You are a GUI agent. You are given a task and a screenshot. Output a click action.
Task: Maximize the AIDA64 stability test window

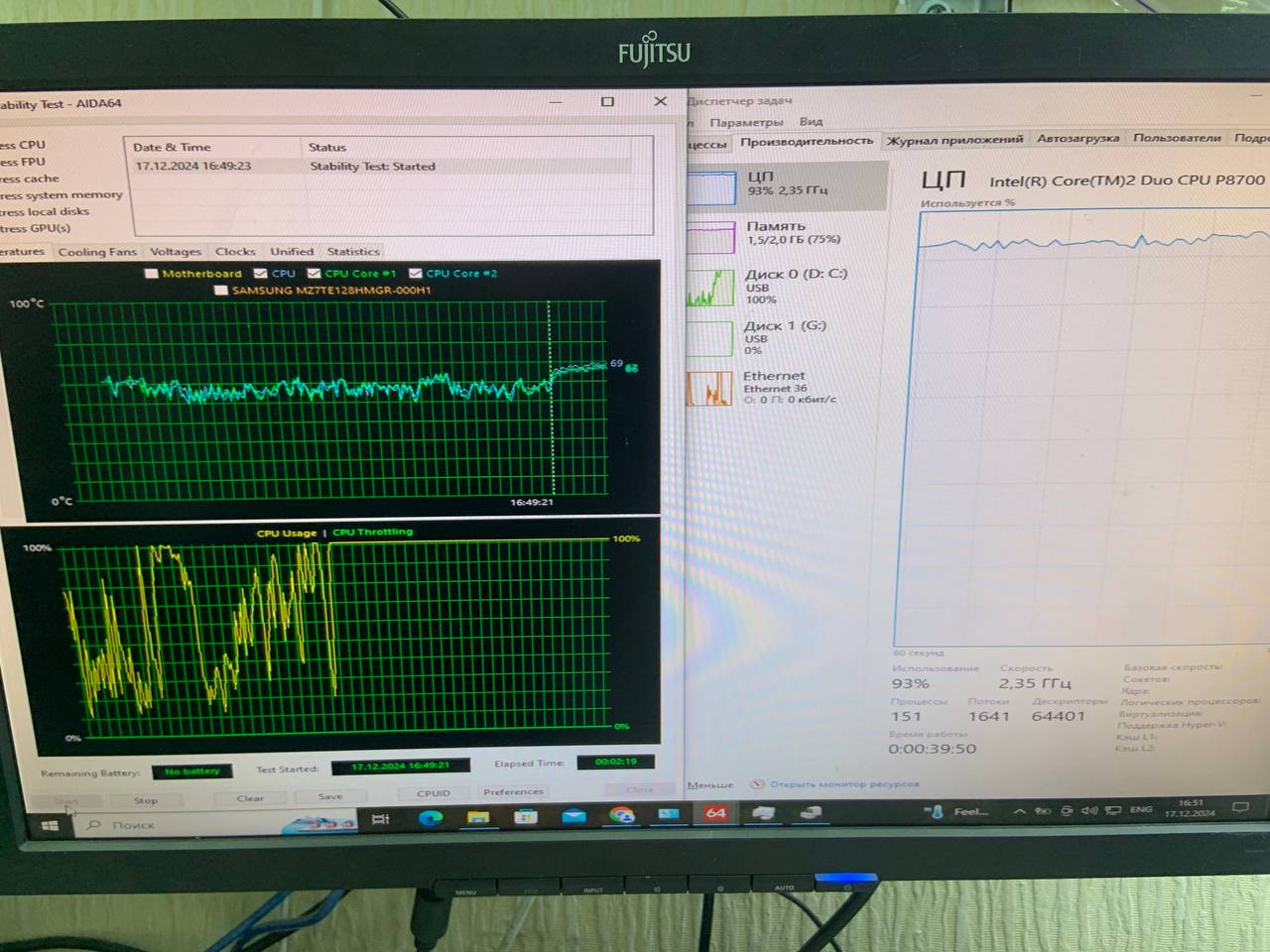click(x=607, y=101)
